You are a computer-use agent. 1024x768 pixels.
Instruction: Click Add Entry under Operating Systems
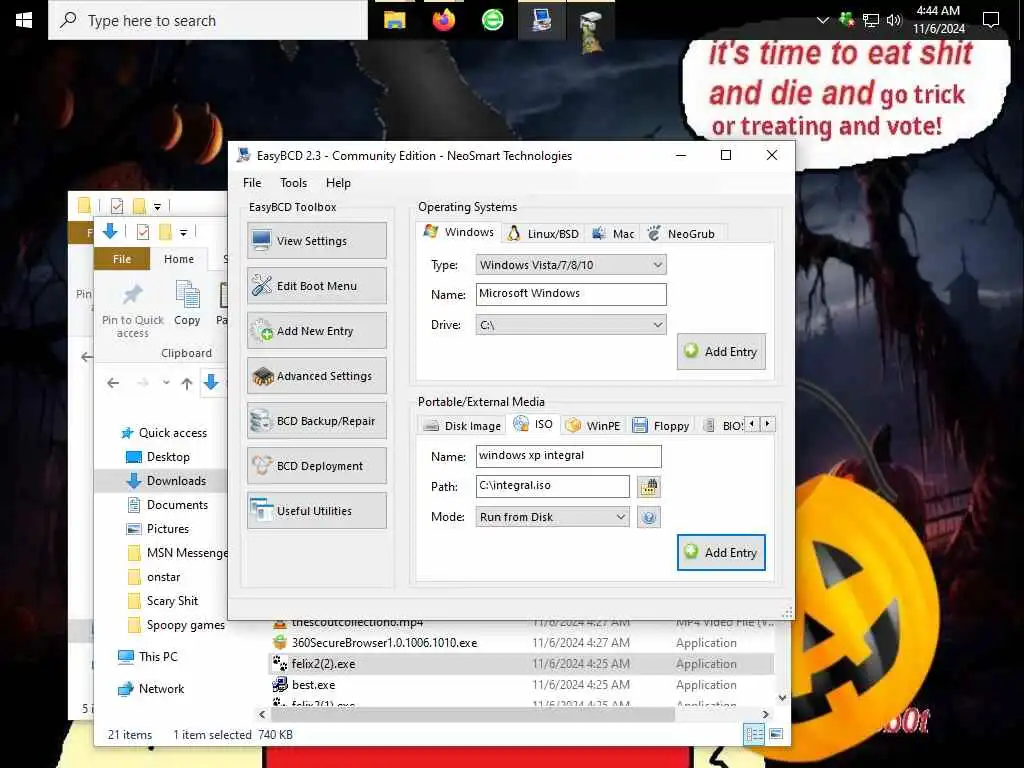tap(721, 351)
